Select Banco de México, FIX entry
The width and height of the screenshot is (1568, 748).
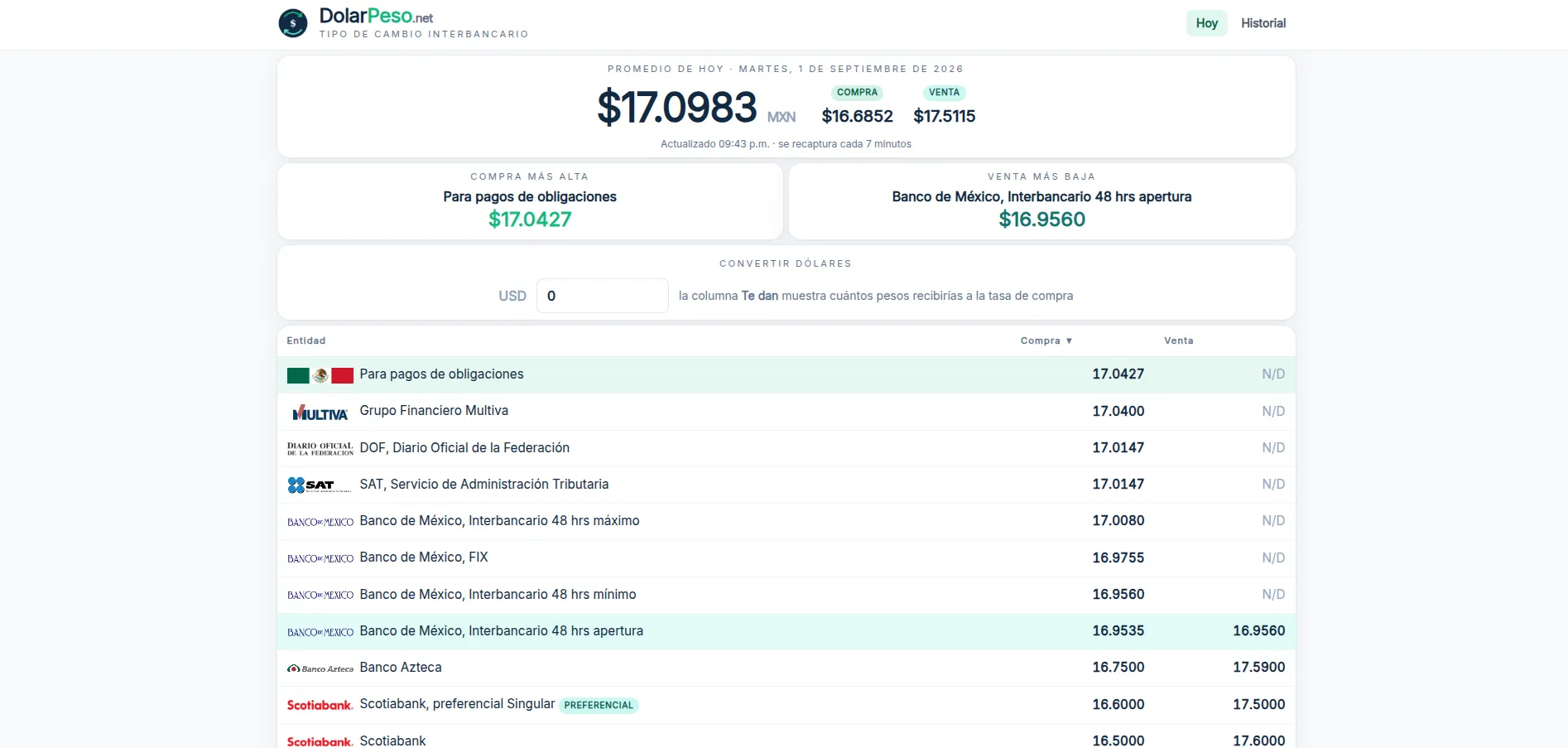[x=424, y=557]
